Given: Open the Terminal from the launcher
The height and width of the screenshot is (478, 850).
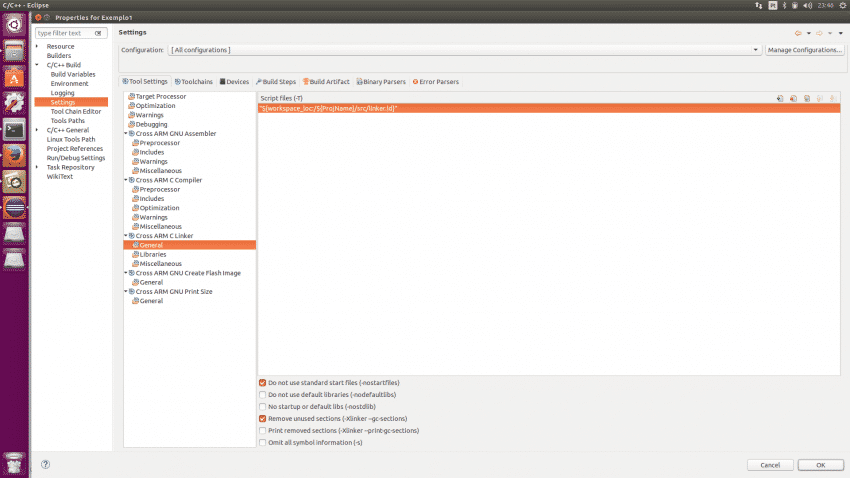Looking at the screenshot, I should click(14, 130).
